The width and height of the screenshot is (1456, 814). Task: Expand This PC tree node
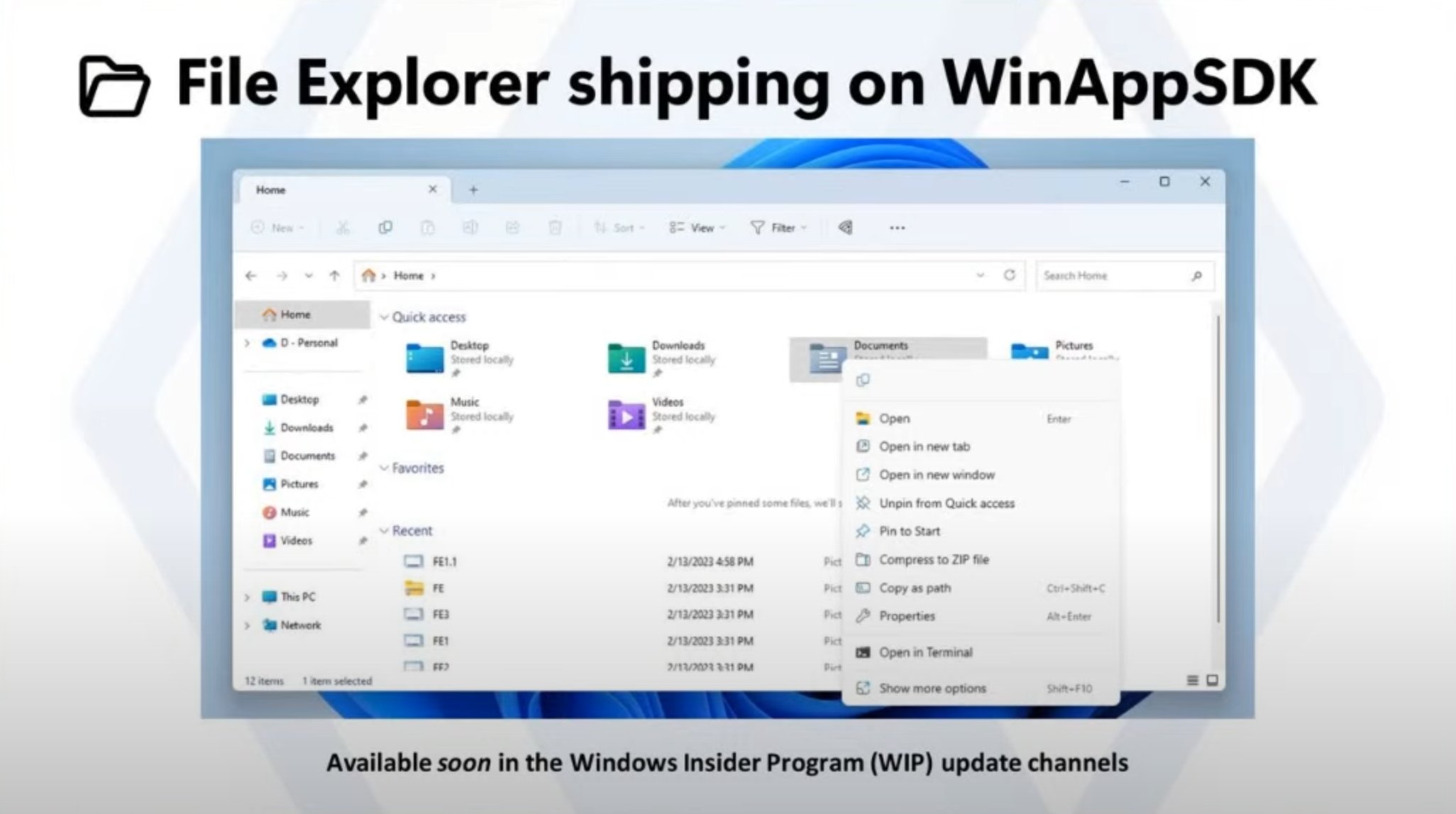click(x=247, y=598)
